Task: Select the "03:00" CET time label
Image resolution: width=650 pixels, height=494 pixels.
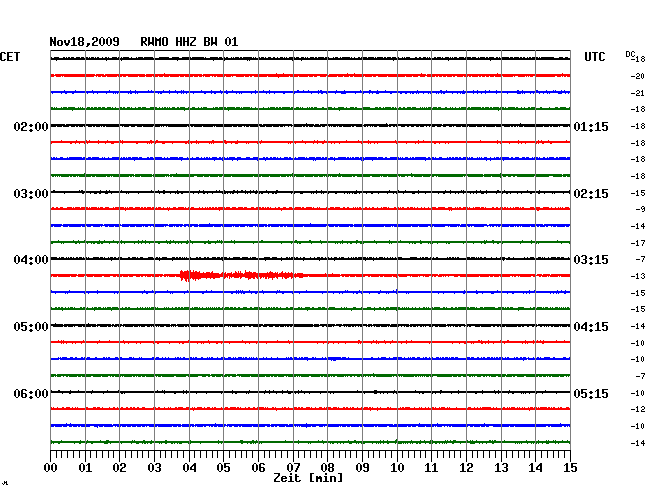Action: click(x=31, y=194)
